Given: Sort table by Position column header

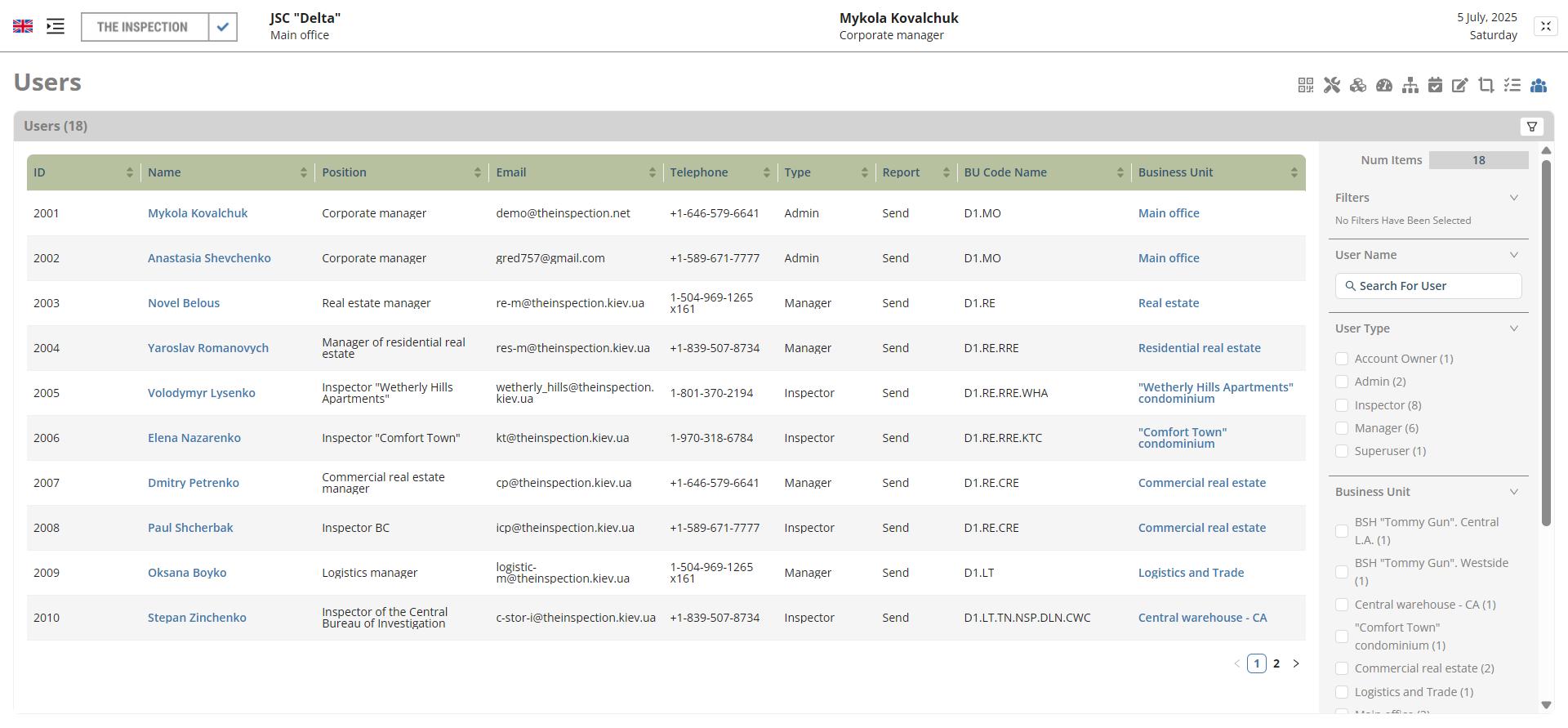Looking at the screenshot, I should click(344, 172).
